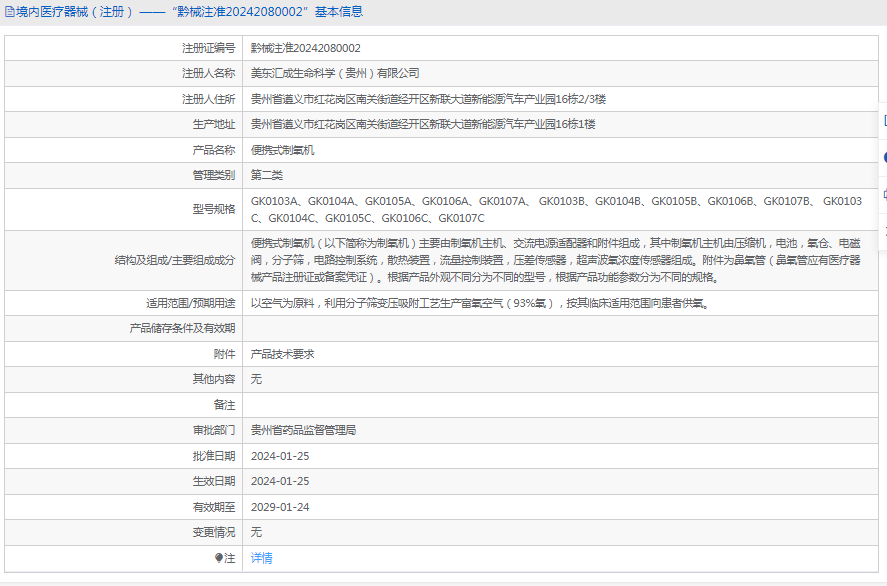Open the 详情 link
Screen dimensions: 887x586
(261, 558)
